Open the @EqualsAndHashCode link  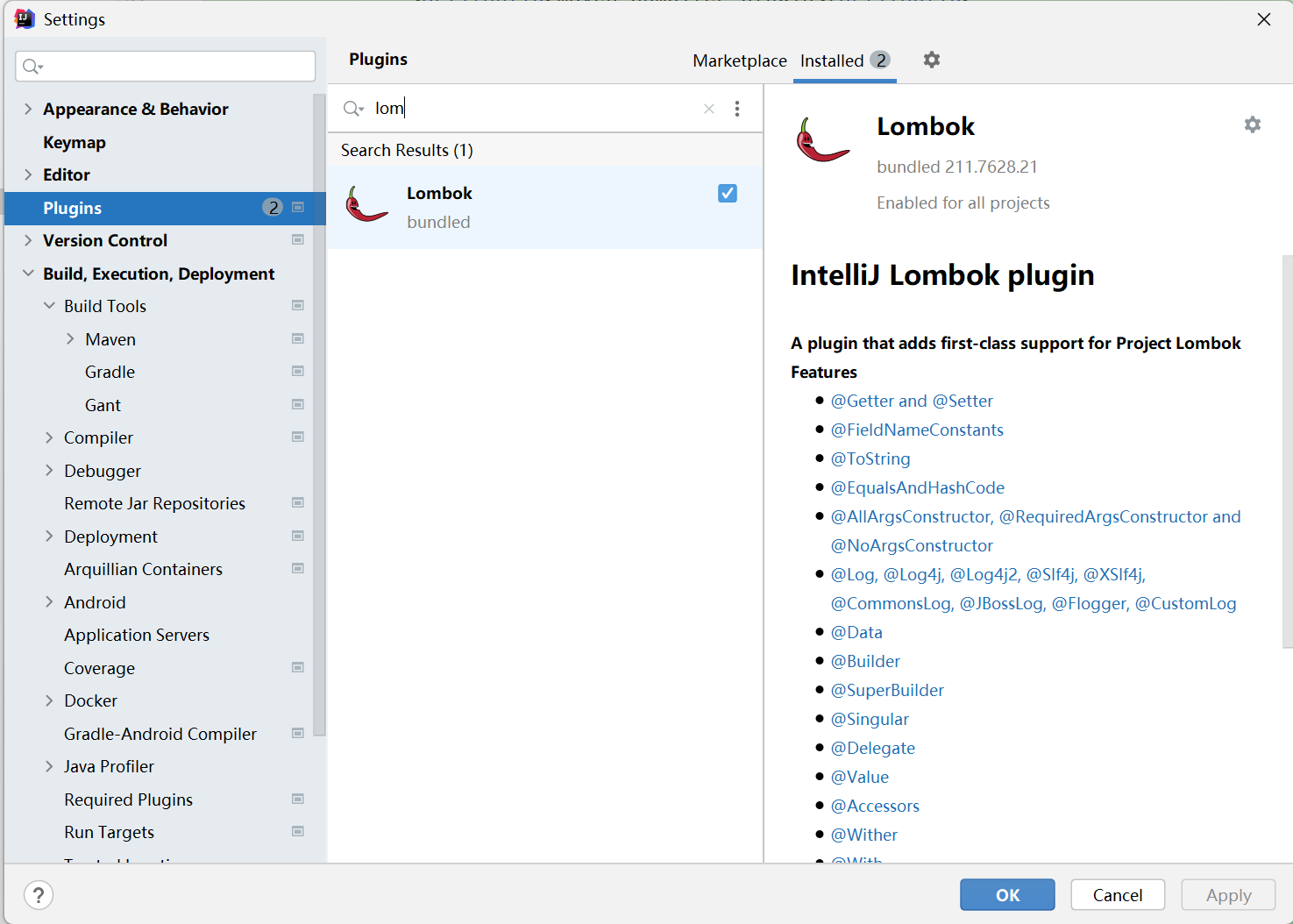918,487
